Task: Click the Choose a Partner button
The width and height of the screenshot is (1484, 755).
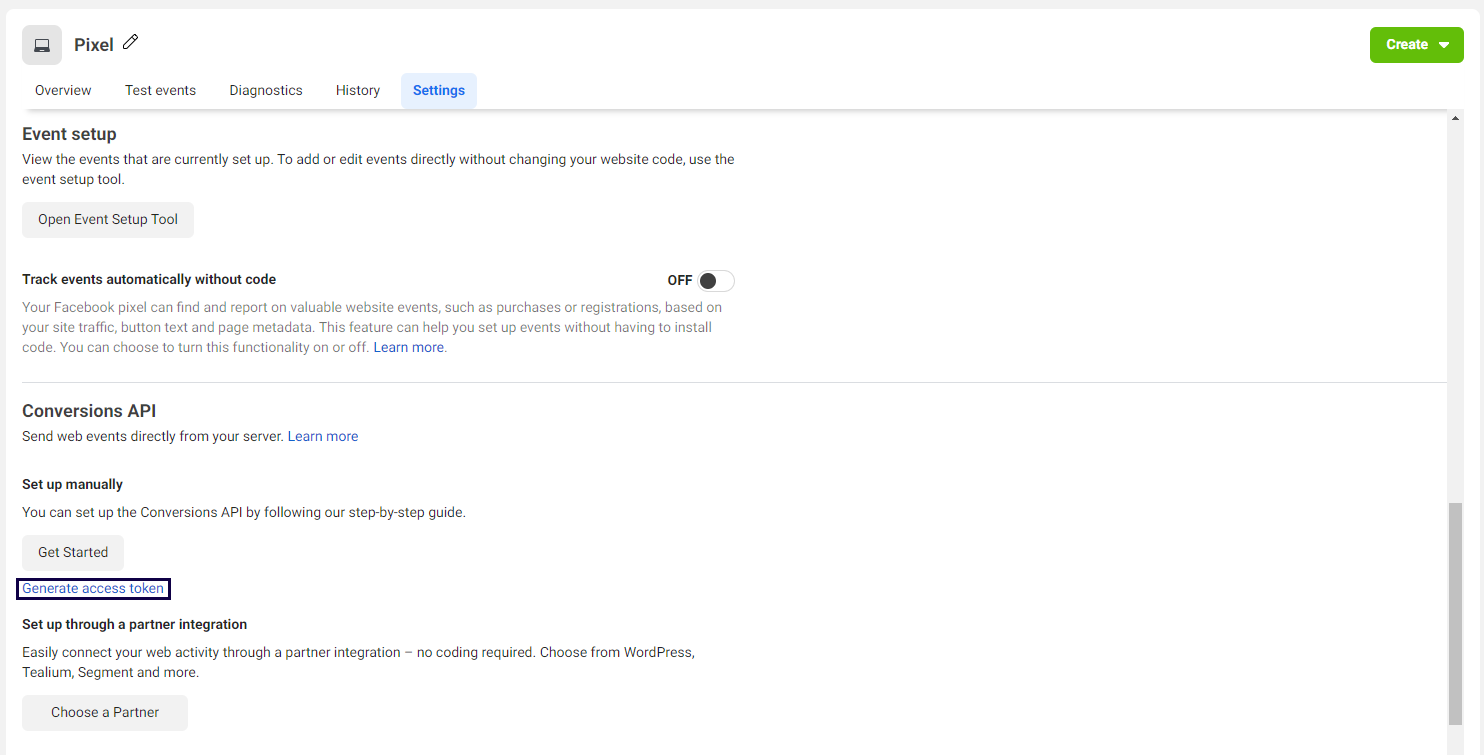Action: 104,712
